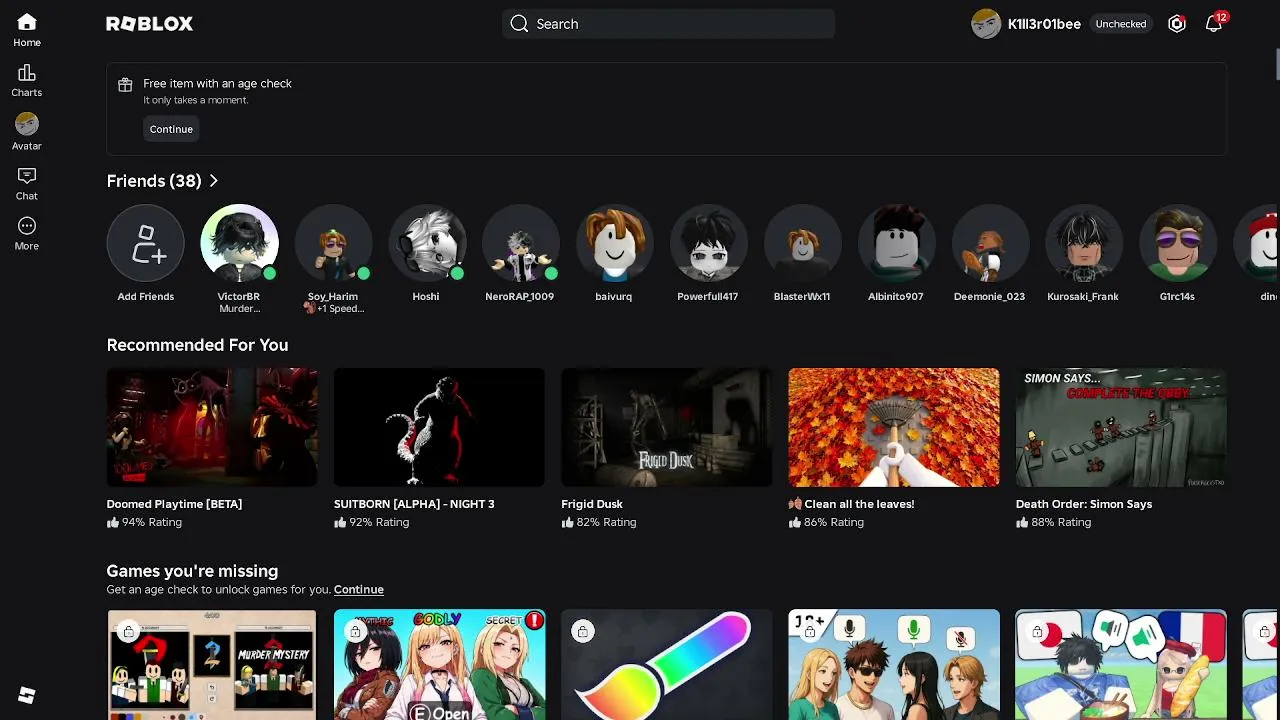
Task: Open friend Powerfull417's avatar
Action: coord(708,243)
